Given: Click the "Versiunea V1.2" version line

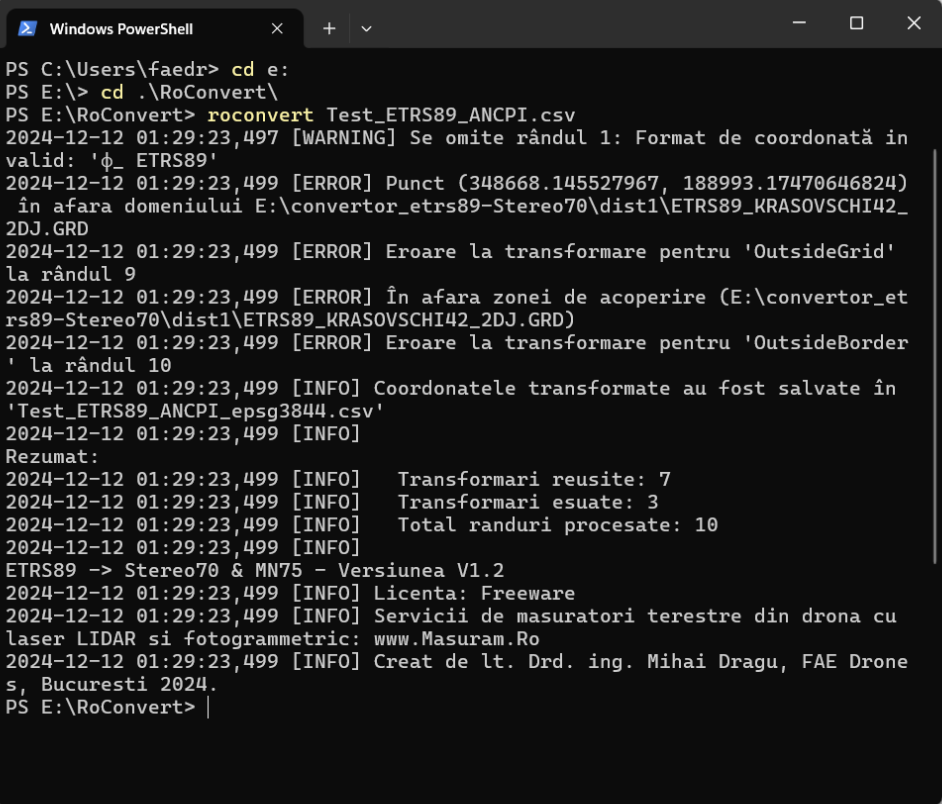Looking at the screenshot, I should [422, 570].
